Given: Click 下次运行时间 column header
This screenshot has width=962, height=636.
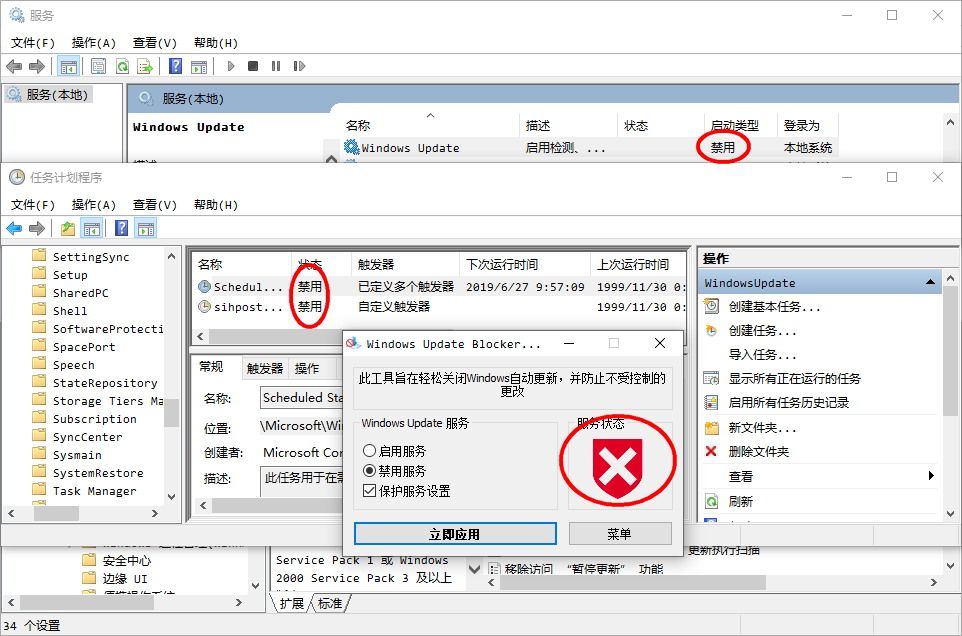Looking at the screenshot, I should point(502,264).
